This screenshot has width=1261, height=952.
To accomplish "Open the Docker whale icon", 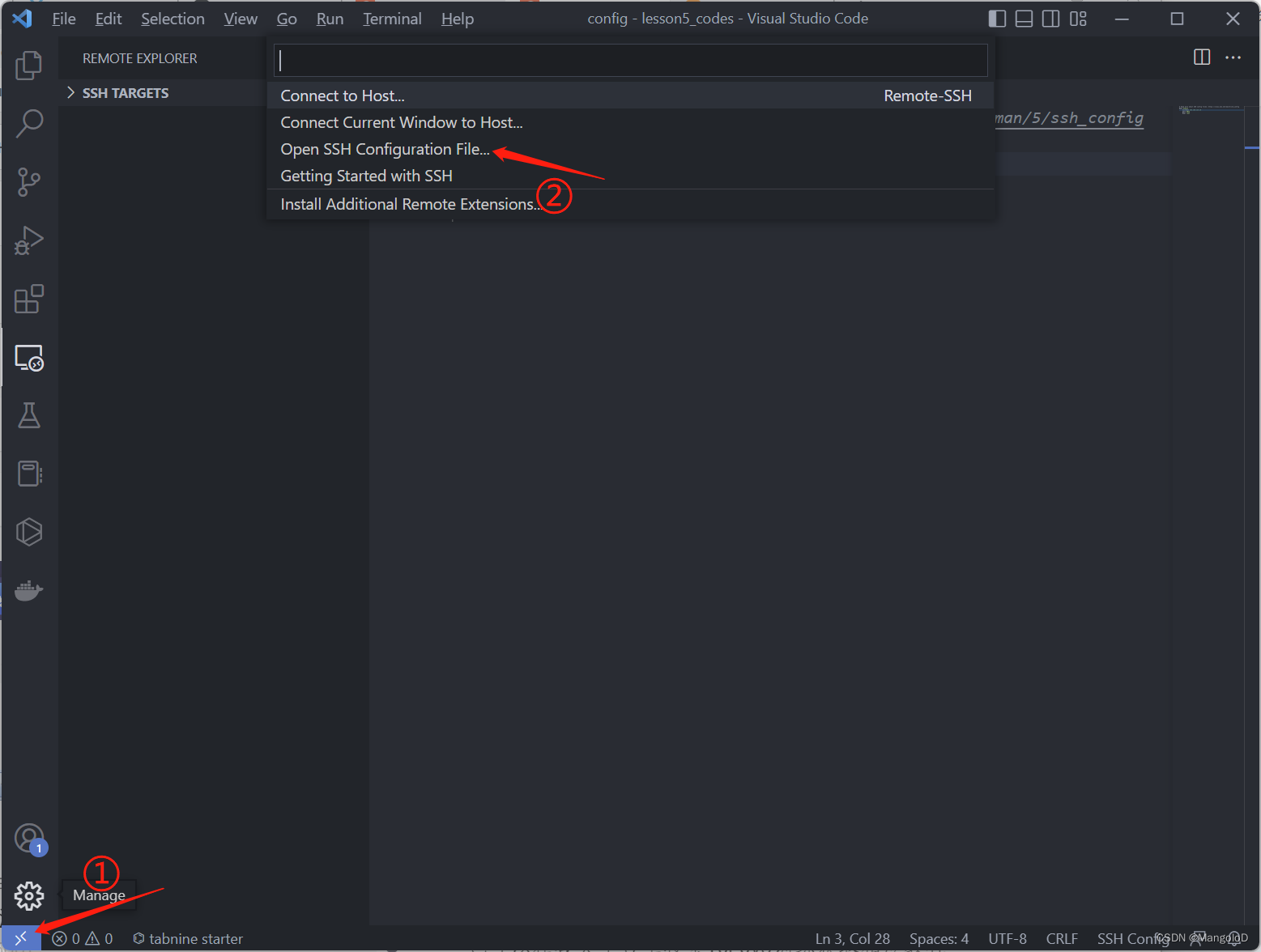I will point(29,590).
